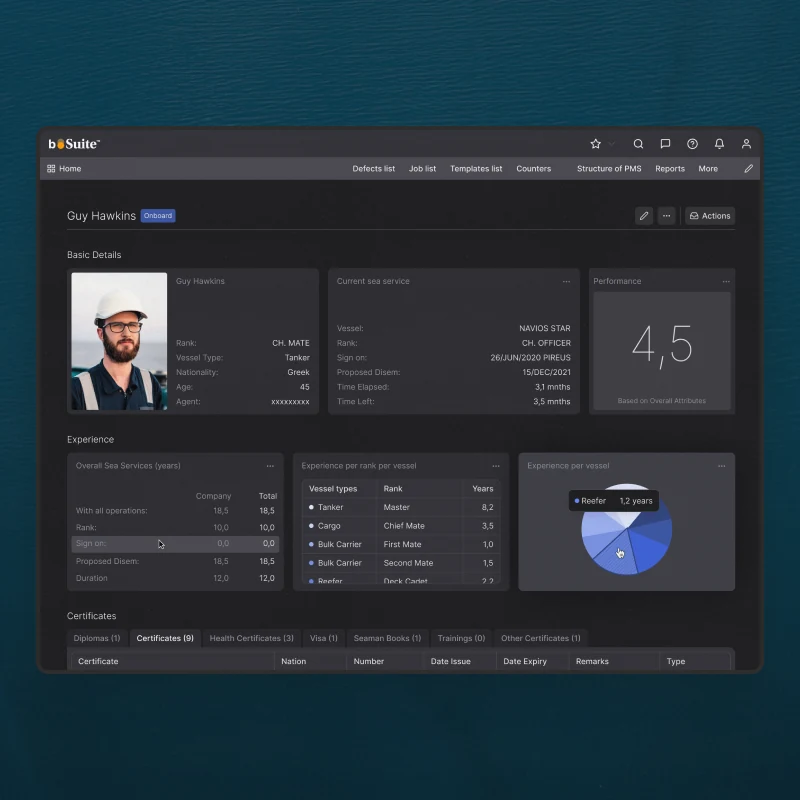Open the Counters menu item
Image resolution: width=800 pixels, height=800 pixels.
tap(533, 168)
